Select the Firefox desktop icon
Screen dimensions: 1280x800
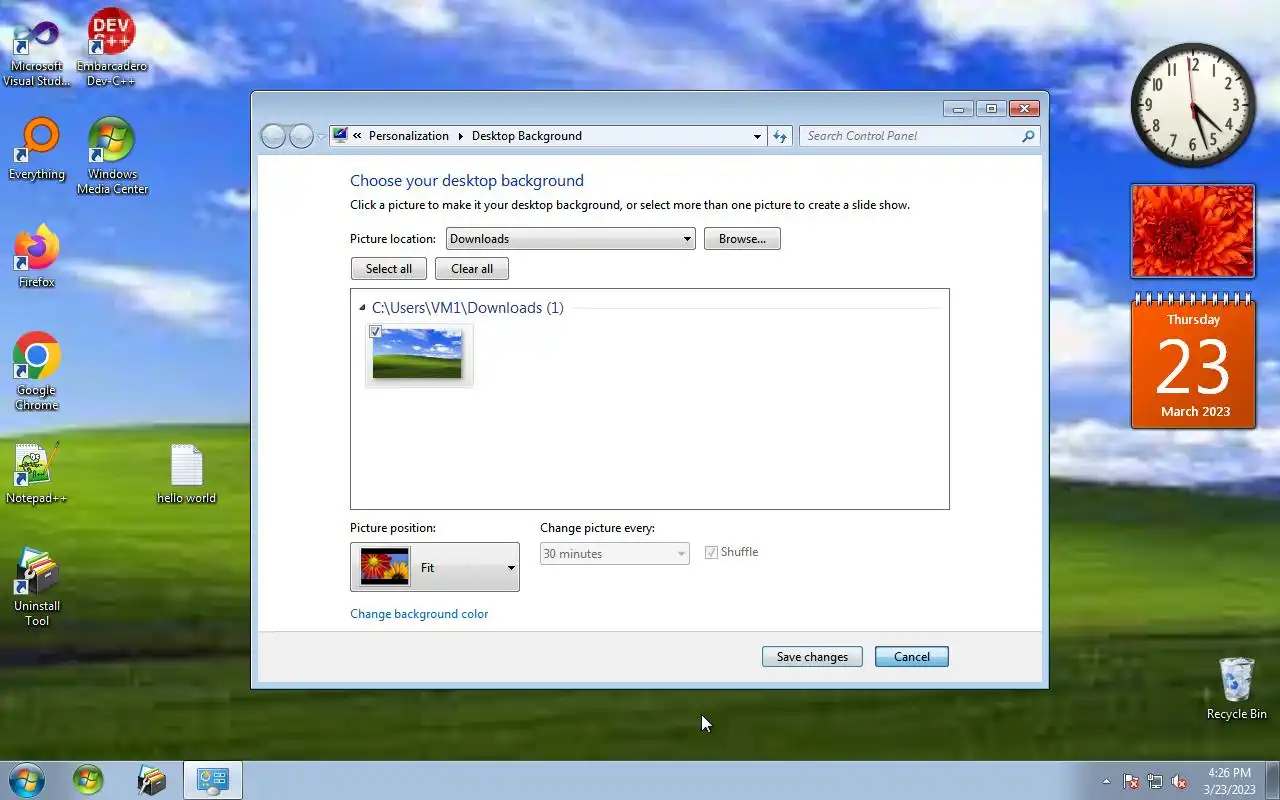coord(37,257)
